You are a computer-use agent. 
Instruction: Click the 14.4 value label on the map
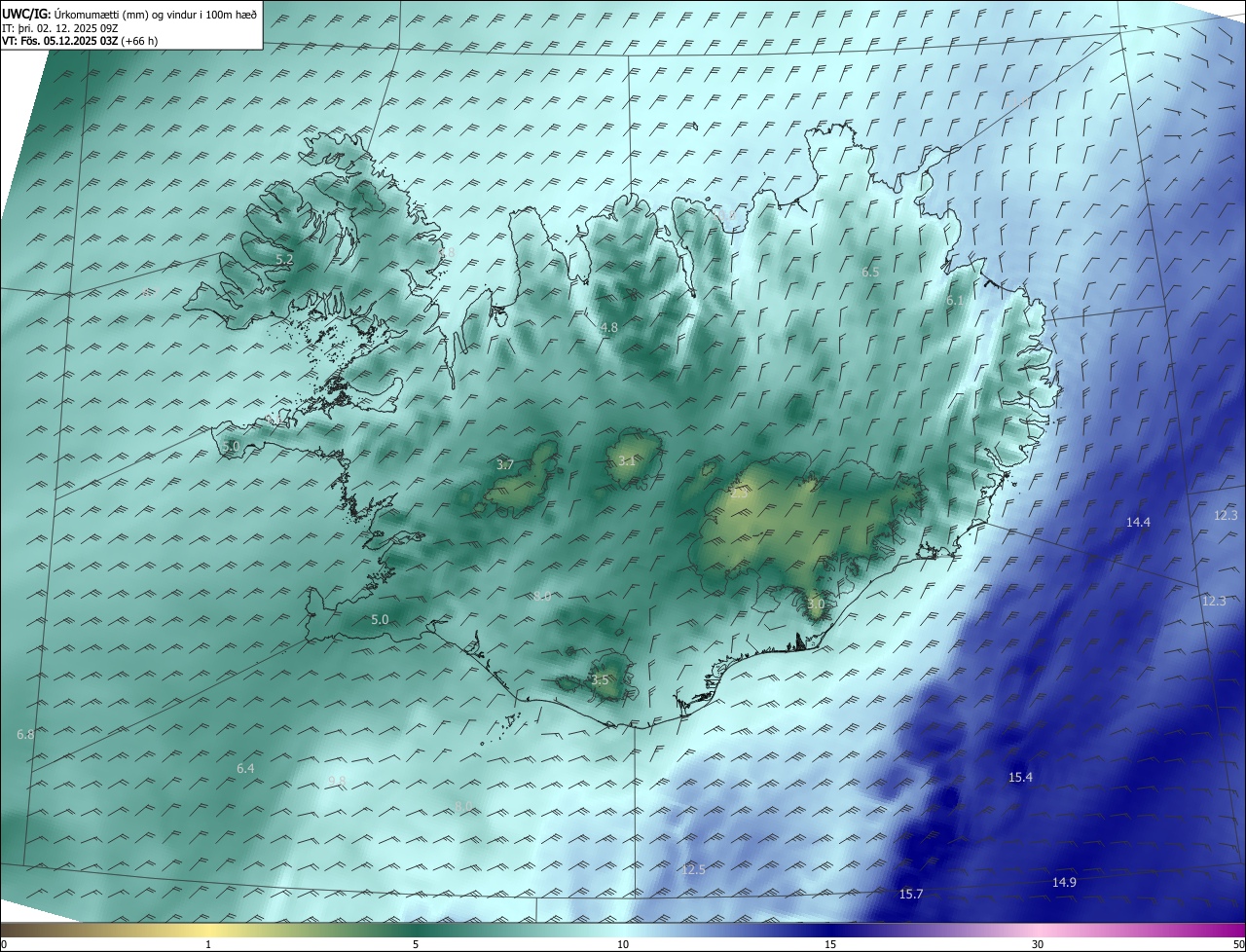pos(1138,523)
